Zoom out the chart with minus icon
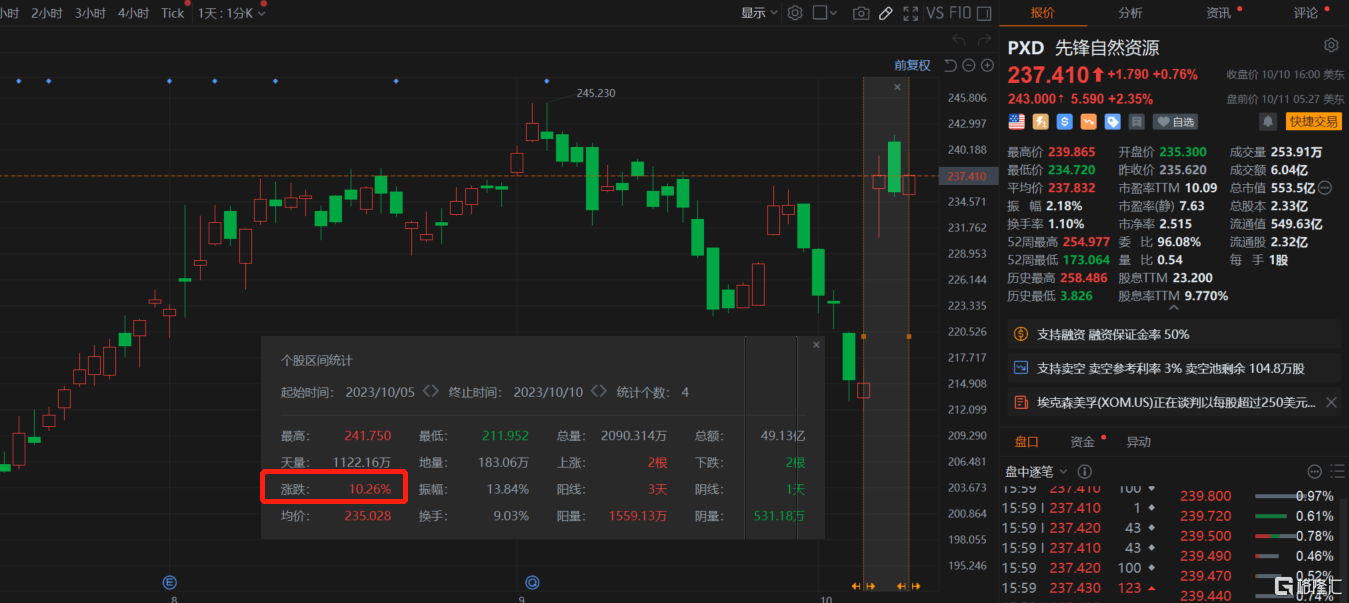1349x603 pixels. 968,66
